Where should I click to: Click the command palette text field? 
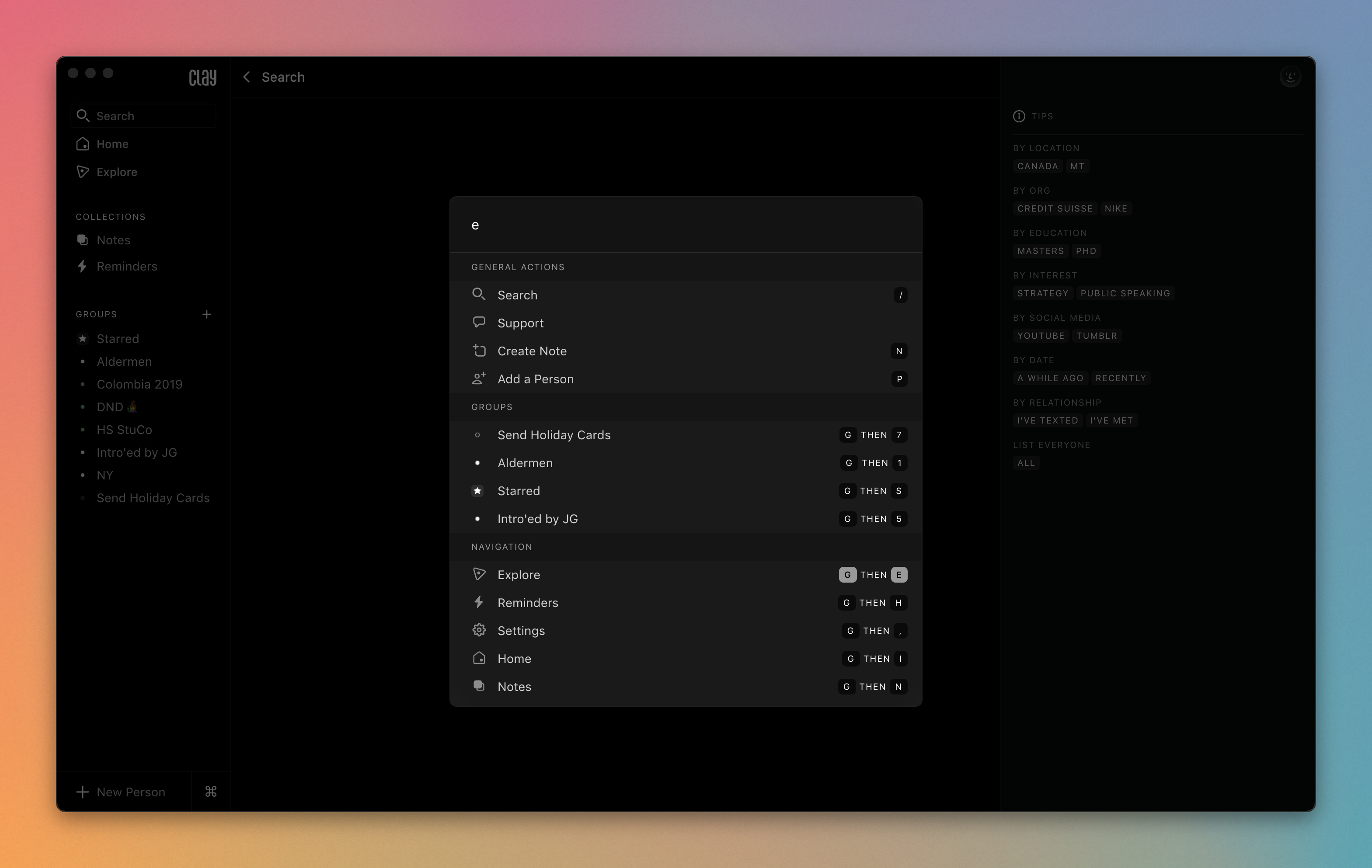coord(684,225)
